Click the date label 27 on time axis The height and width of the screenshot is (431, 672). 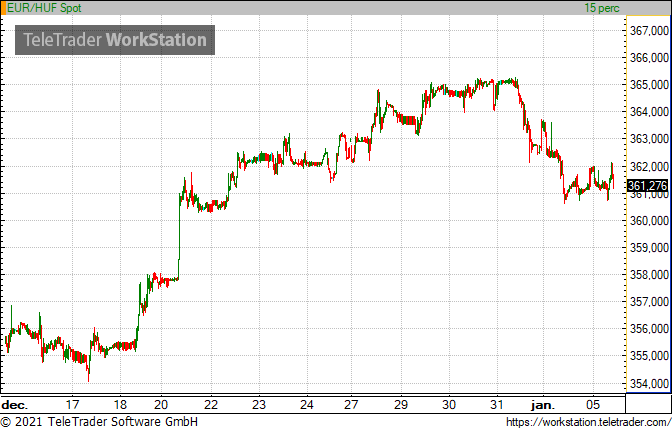pyautogui.click(x=351, y=404)
